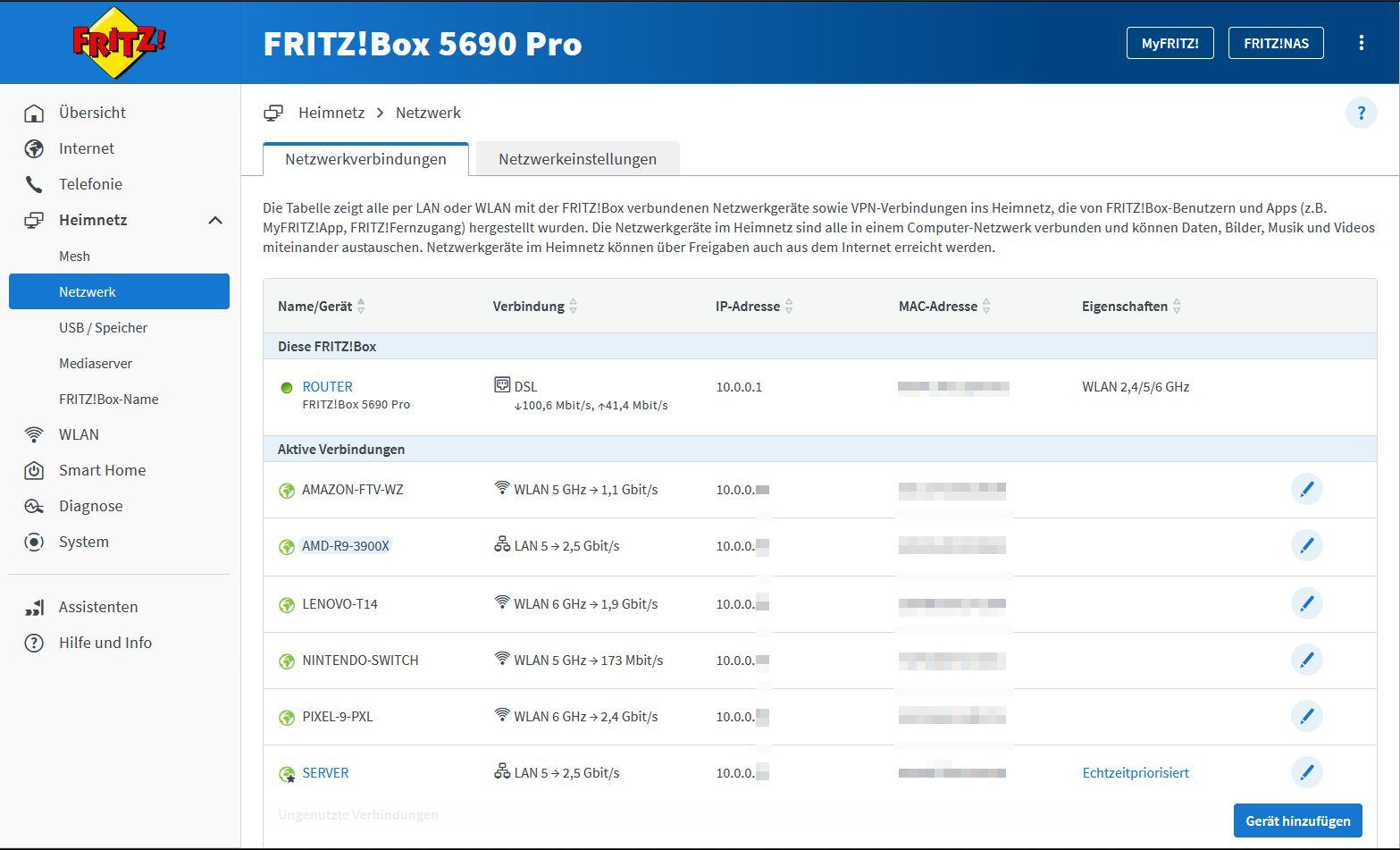1400x850 pixels.
Task: Sort table by IP-Adresse column arrows
Action: (x=789, y=306)
